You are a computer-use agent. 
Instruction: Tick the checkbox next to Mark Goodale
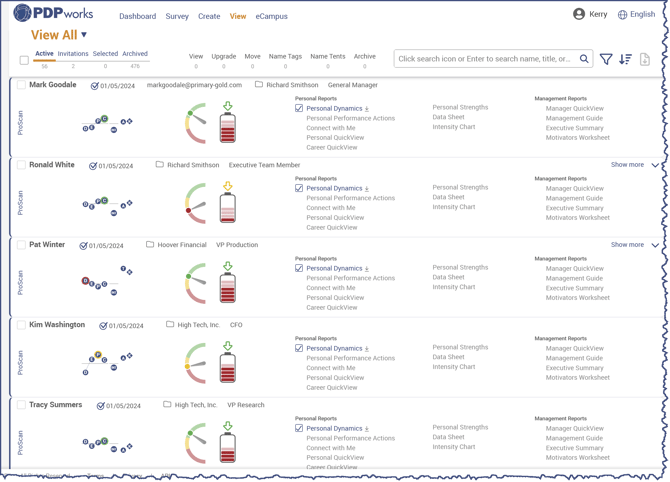(21, 85)
